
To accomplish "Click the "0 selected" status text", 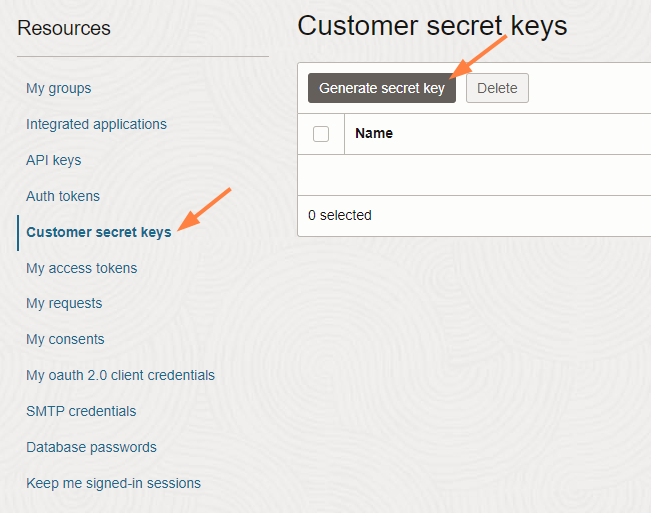I will click(340, 215).
